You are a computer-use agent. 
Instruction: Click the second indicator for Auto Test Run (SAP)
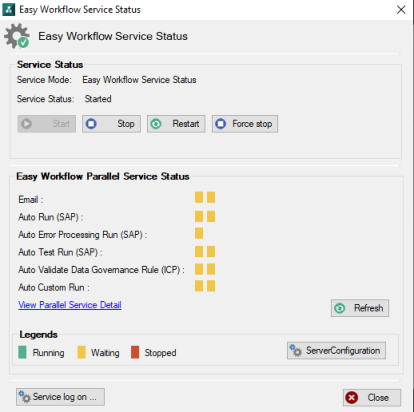pos(211,251)
